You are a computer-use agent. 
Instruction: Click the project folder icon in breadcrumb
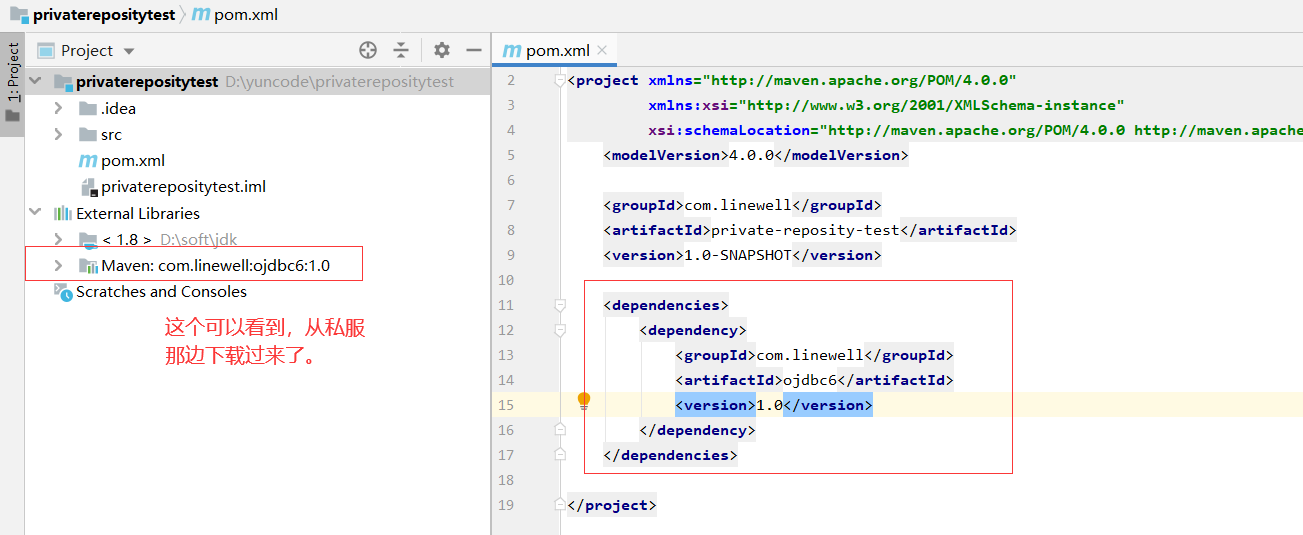click(x=18, y=15)
